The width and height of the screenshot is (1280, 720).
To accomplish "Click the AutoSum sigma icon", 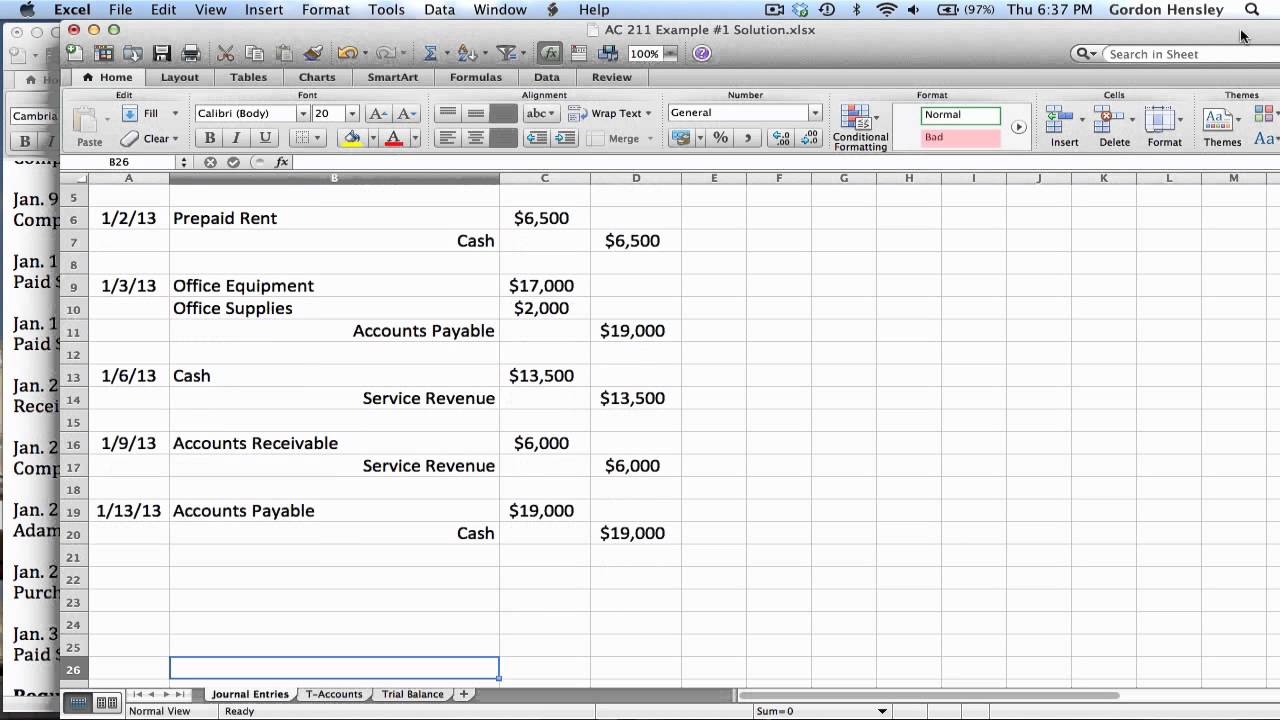I will click(430, 53).
